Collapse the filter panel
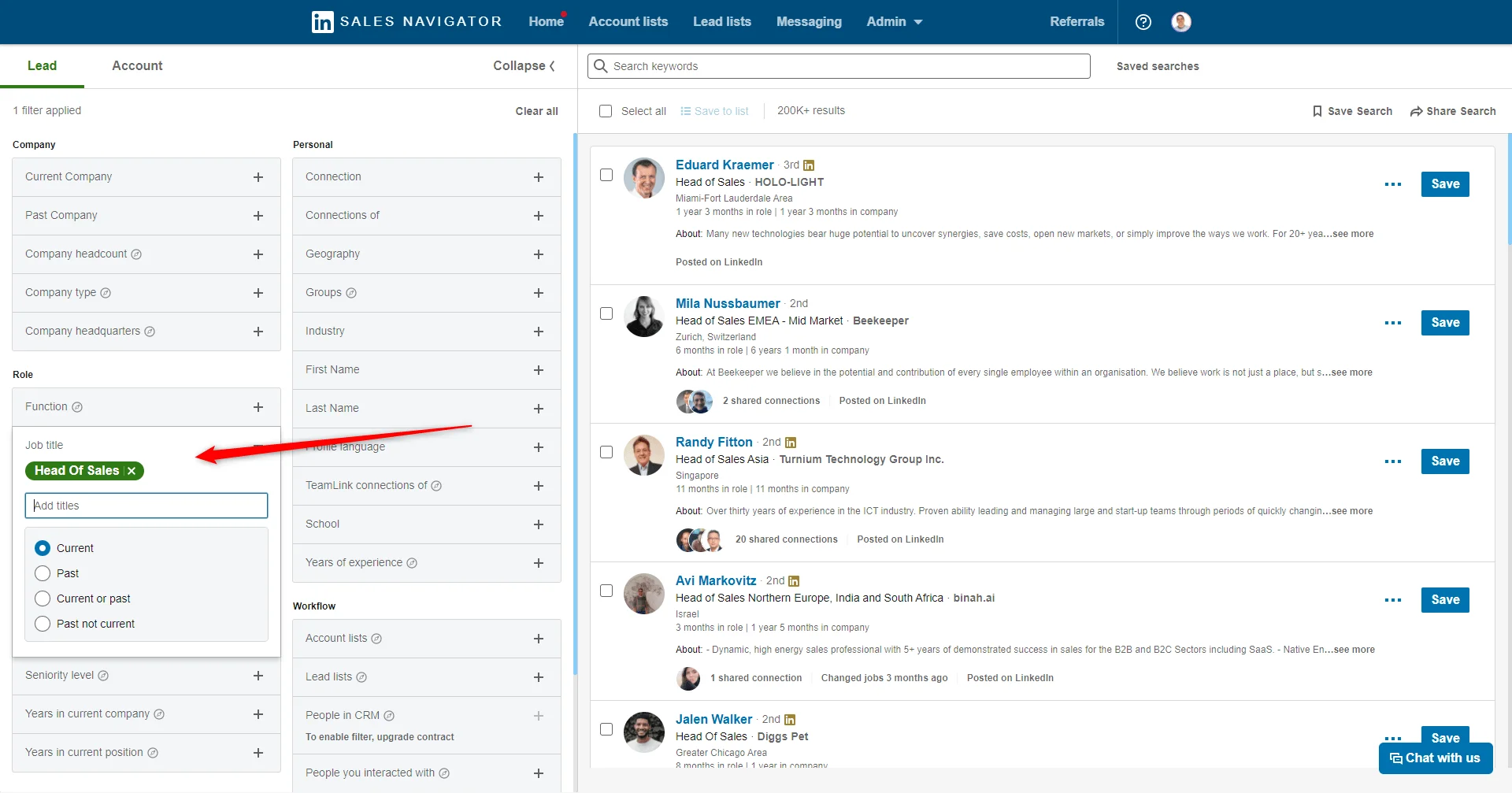 tap(524, 66)
